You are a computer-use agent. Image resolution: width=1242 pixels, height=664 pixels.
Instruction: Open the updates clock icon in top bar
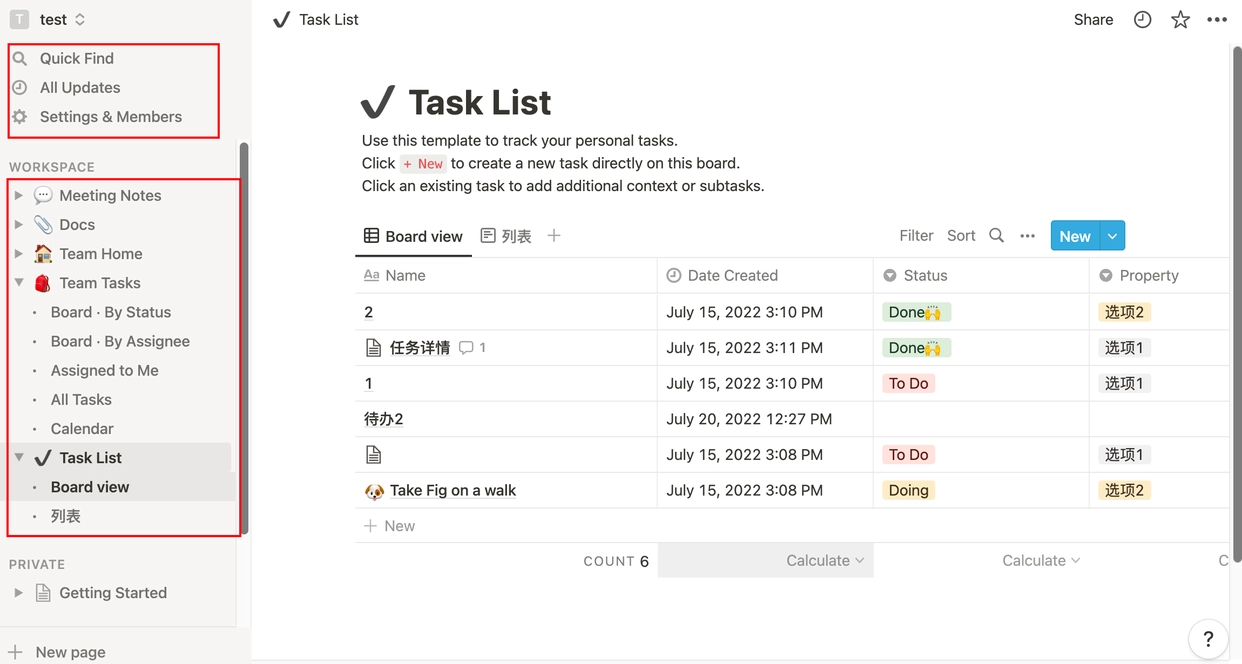1142,20
